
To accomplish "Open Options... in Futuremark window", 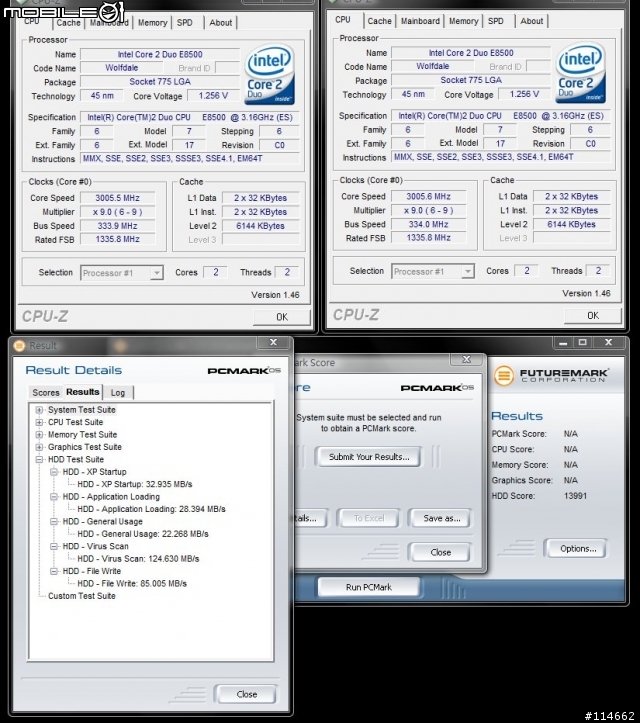I will [x=578, y=549].
